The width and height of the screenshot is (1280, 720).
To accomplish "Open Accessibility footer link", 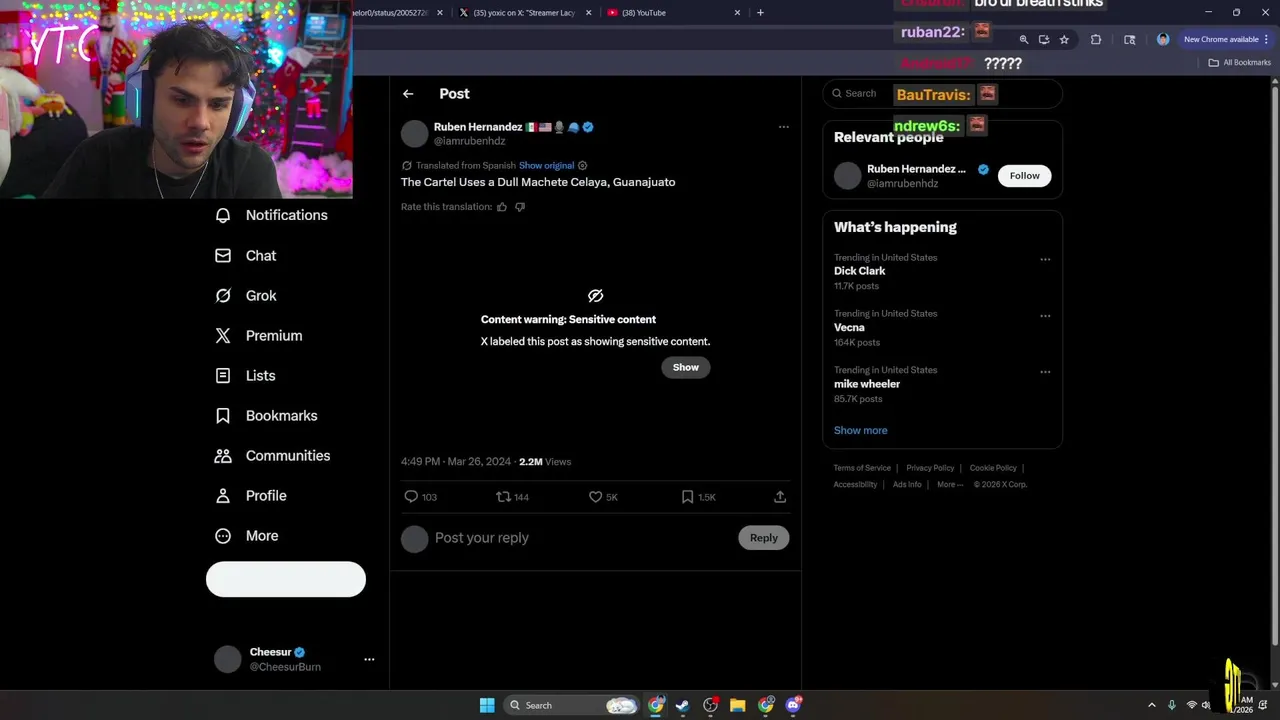I will [855, 485].
